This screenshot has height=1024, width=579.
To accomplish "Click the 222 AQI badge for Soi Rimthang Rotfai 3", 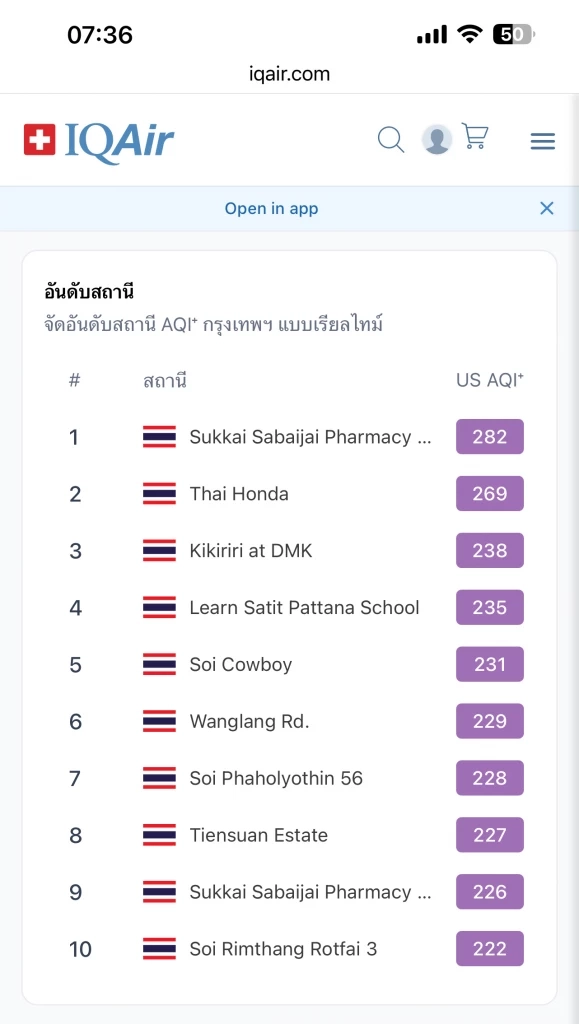I will coord(489,949).
